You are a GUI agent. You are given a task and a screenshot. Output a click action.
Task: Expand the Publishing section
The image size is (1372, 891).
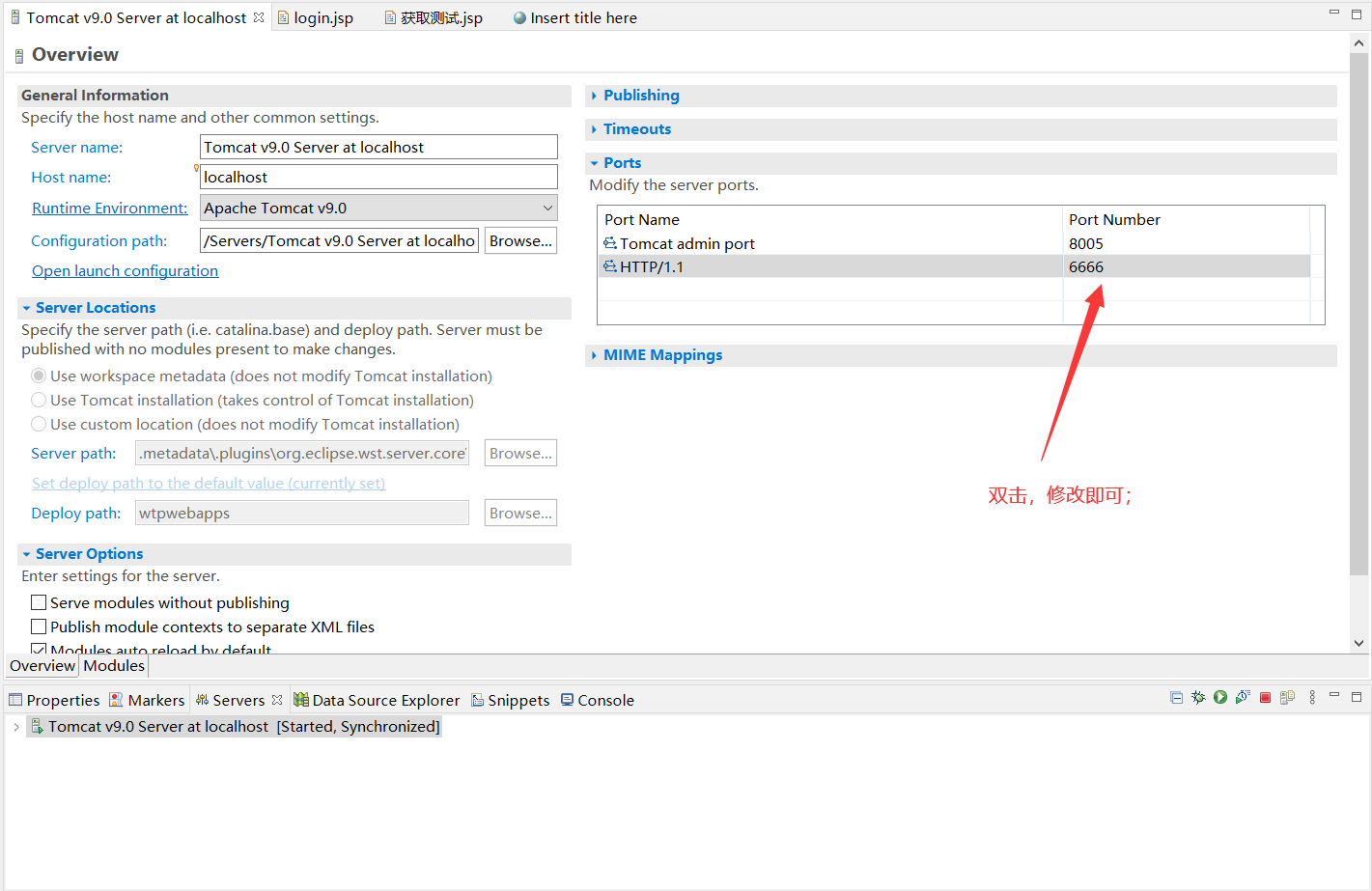[594, 96]
